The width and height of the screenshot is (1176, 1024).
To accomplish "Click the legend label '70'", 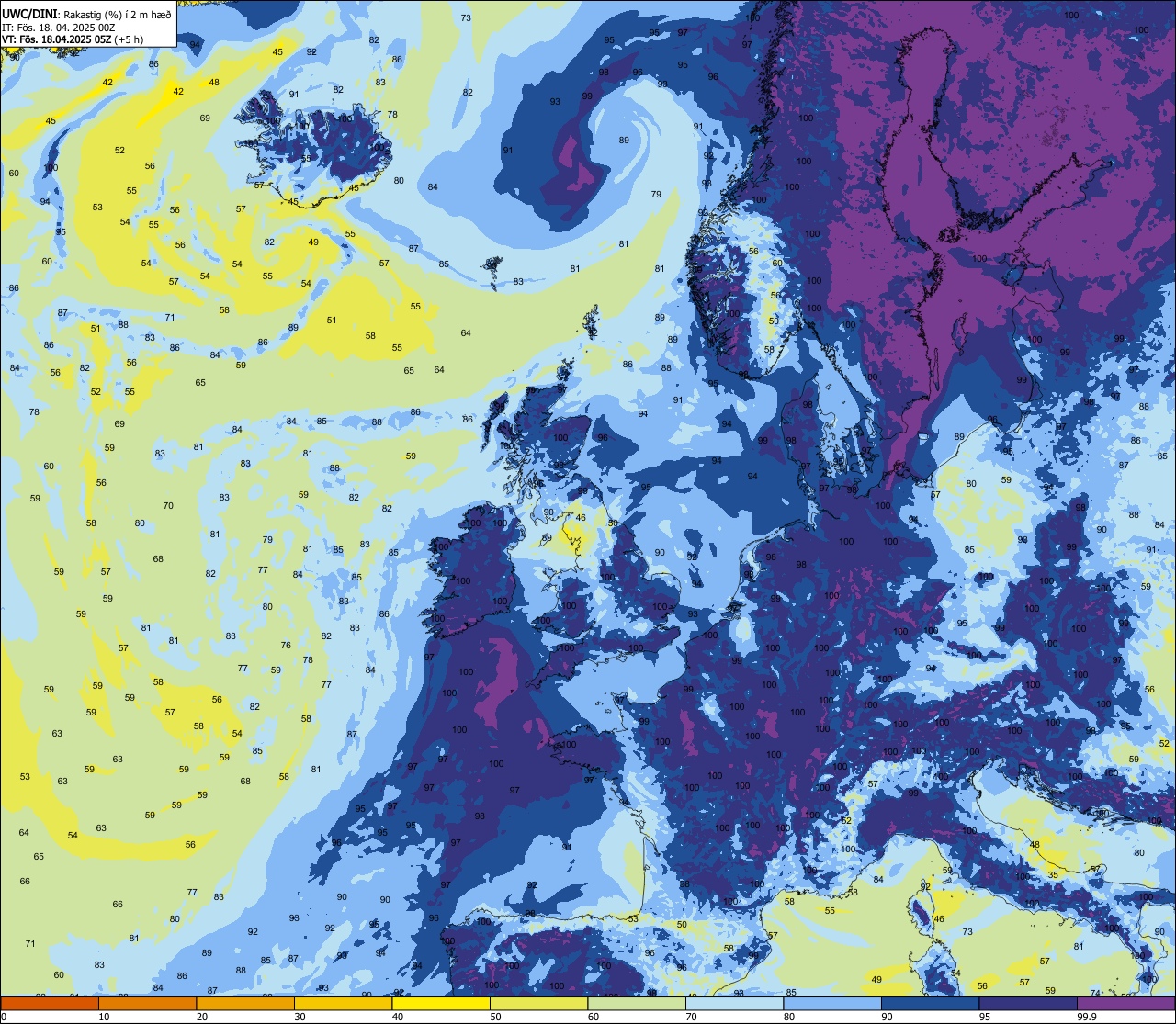I will 691,1017.
